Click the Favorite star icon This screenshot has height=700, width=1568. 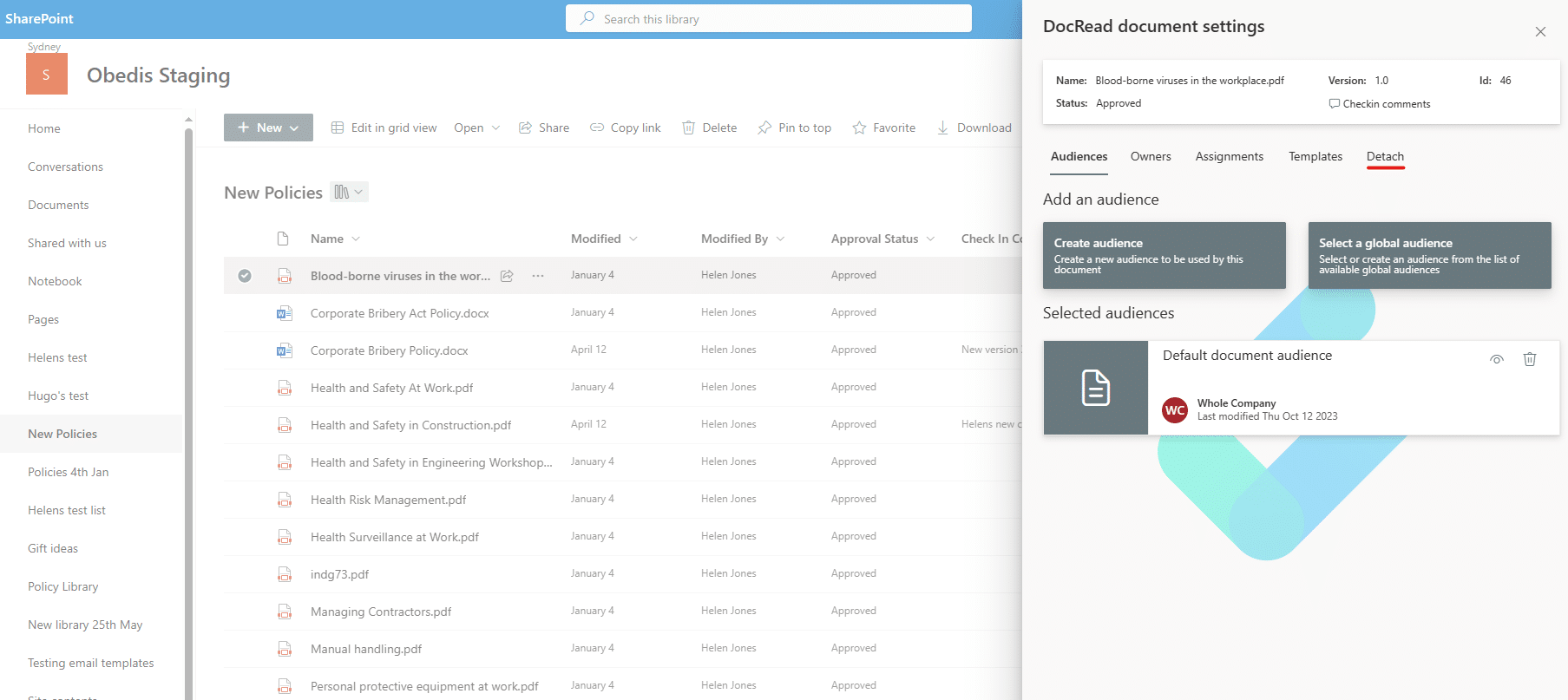pyautogui.click(x=859, y=128)
